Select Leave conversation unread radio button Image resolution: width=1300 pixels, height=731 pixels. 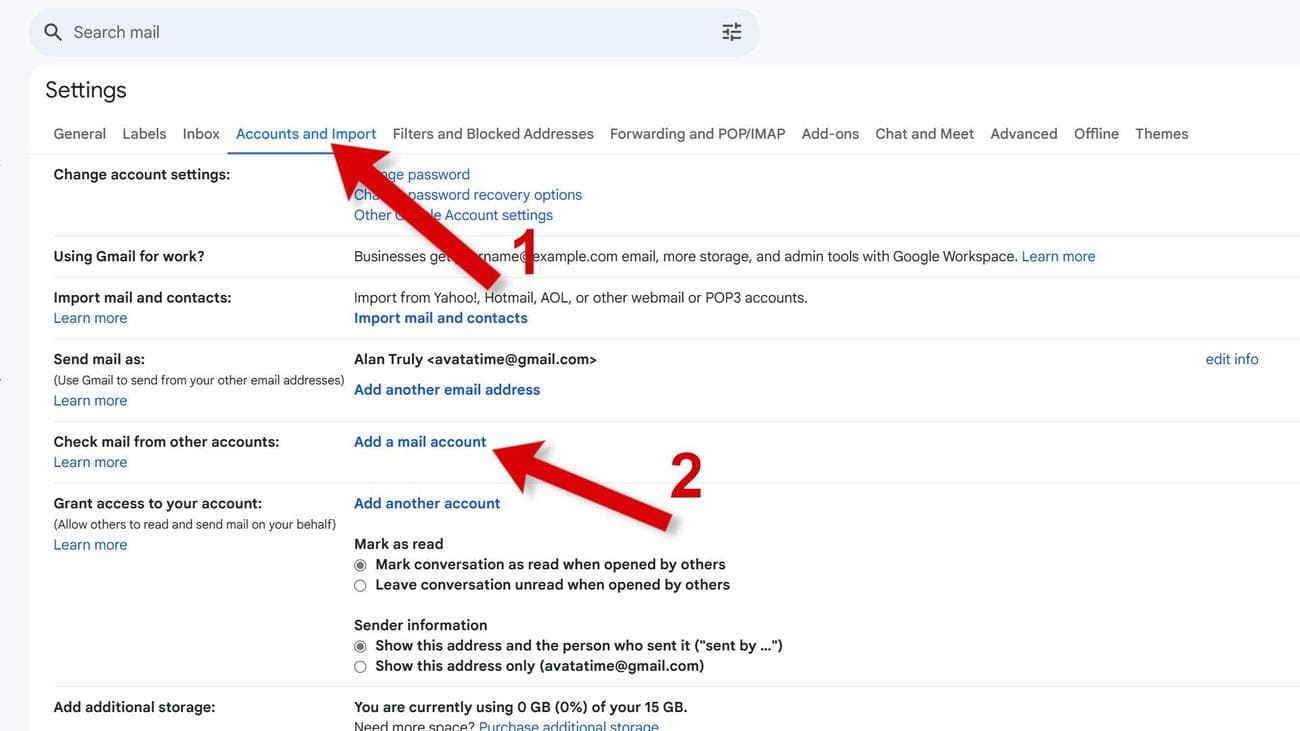tap(360, 585)
